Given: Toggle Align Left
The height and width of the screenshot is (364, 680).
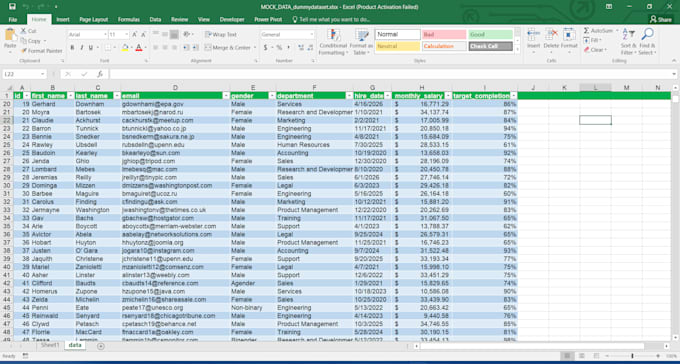Looking at the screenshot, I should [155, 47].
